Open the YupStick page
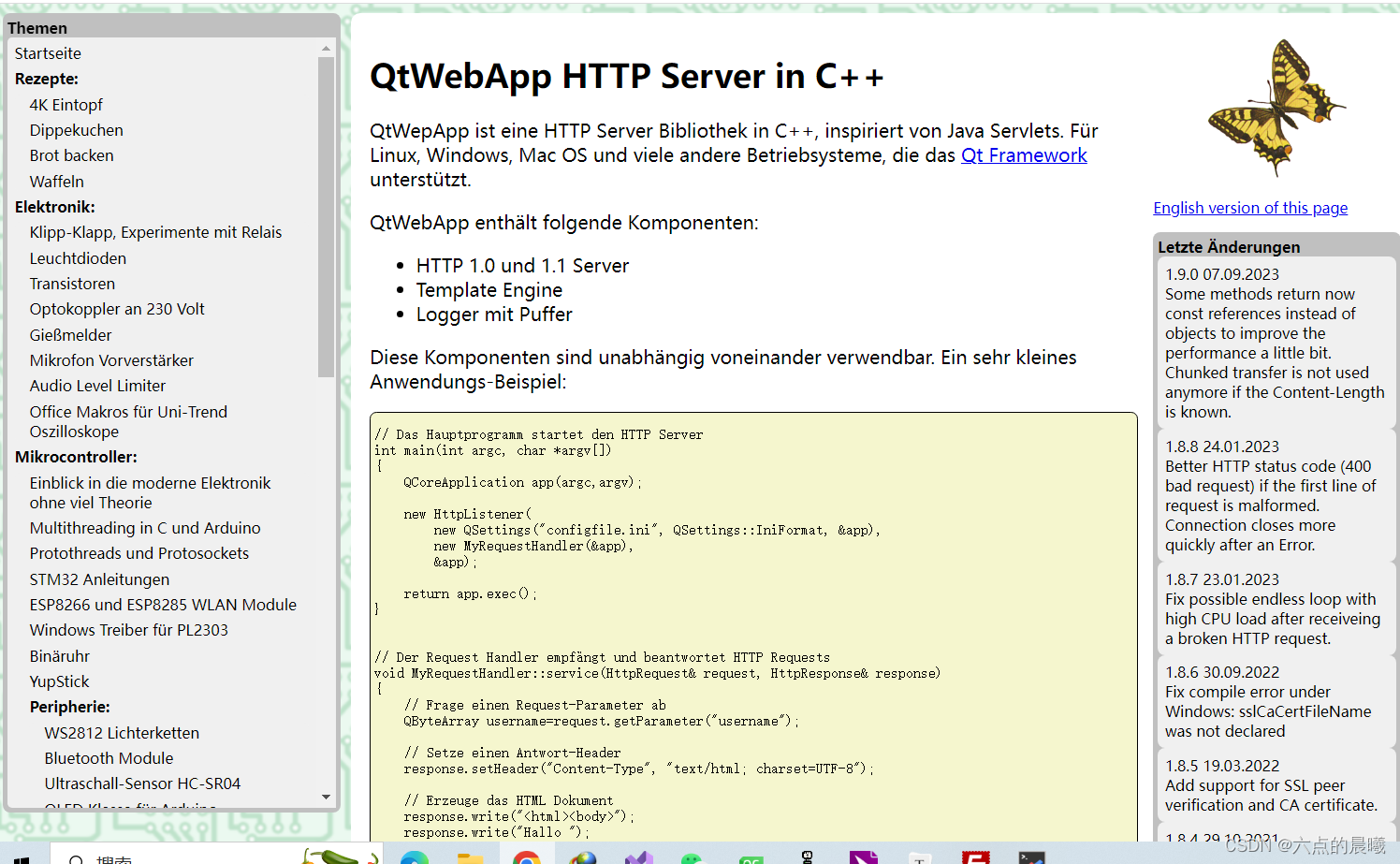 (x=59, y=681)
